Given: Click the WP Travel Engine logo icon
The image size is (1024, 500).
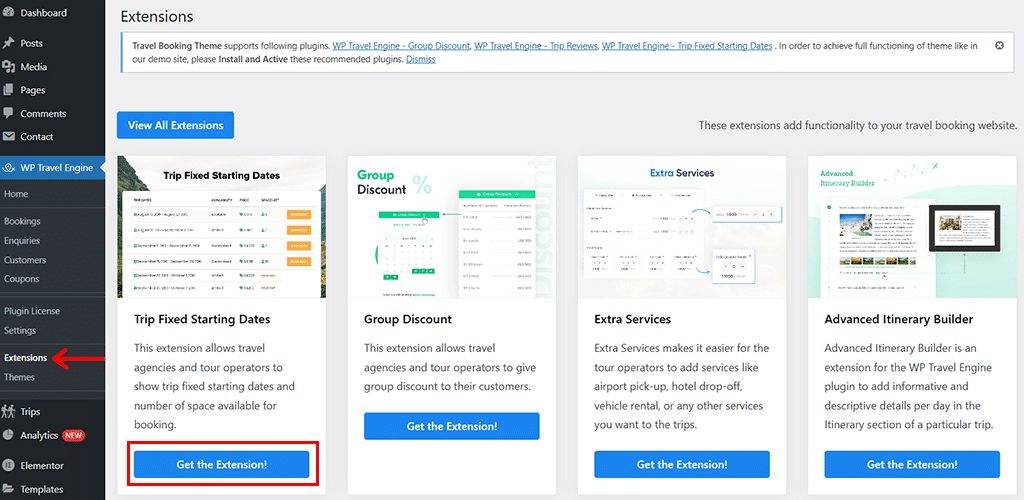Looking at the screenshot, I should point(8,168).
